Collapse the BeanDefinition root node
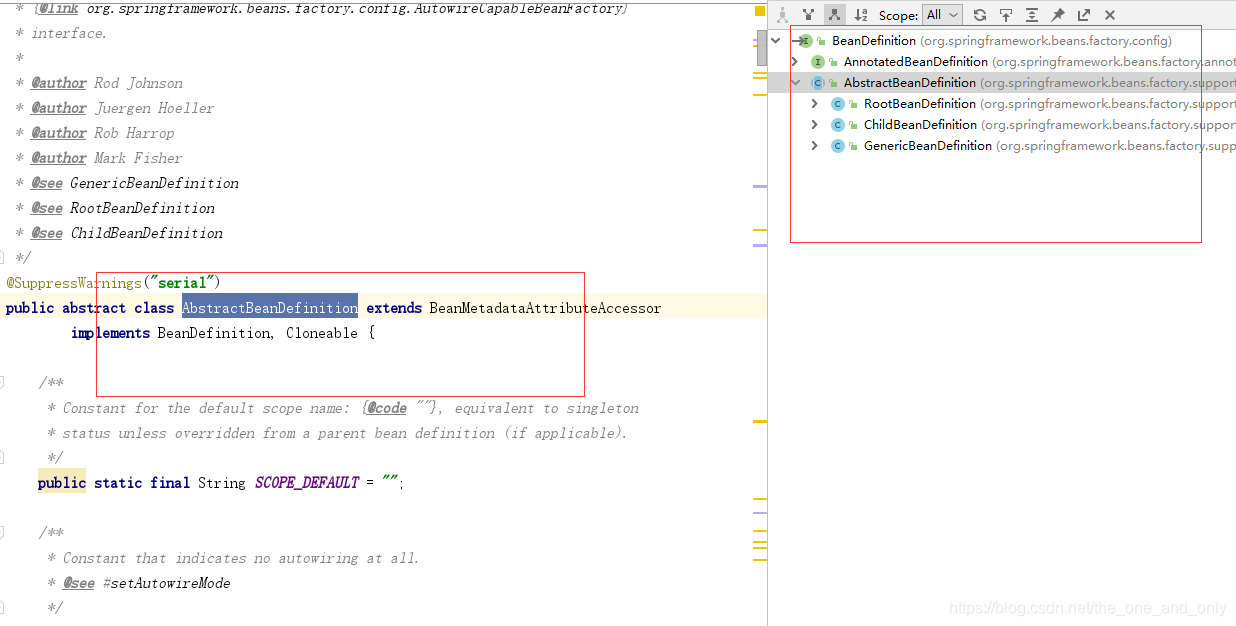The image size is (1236, 626). [x=775, y=41]
